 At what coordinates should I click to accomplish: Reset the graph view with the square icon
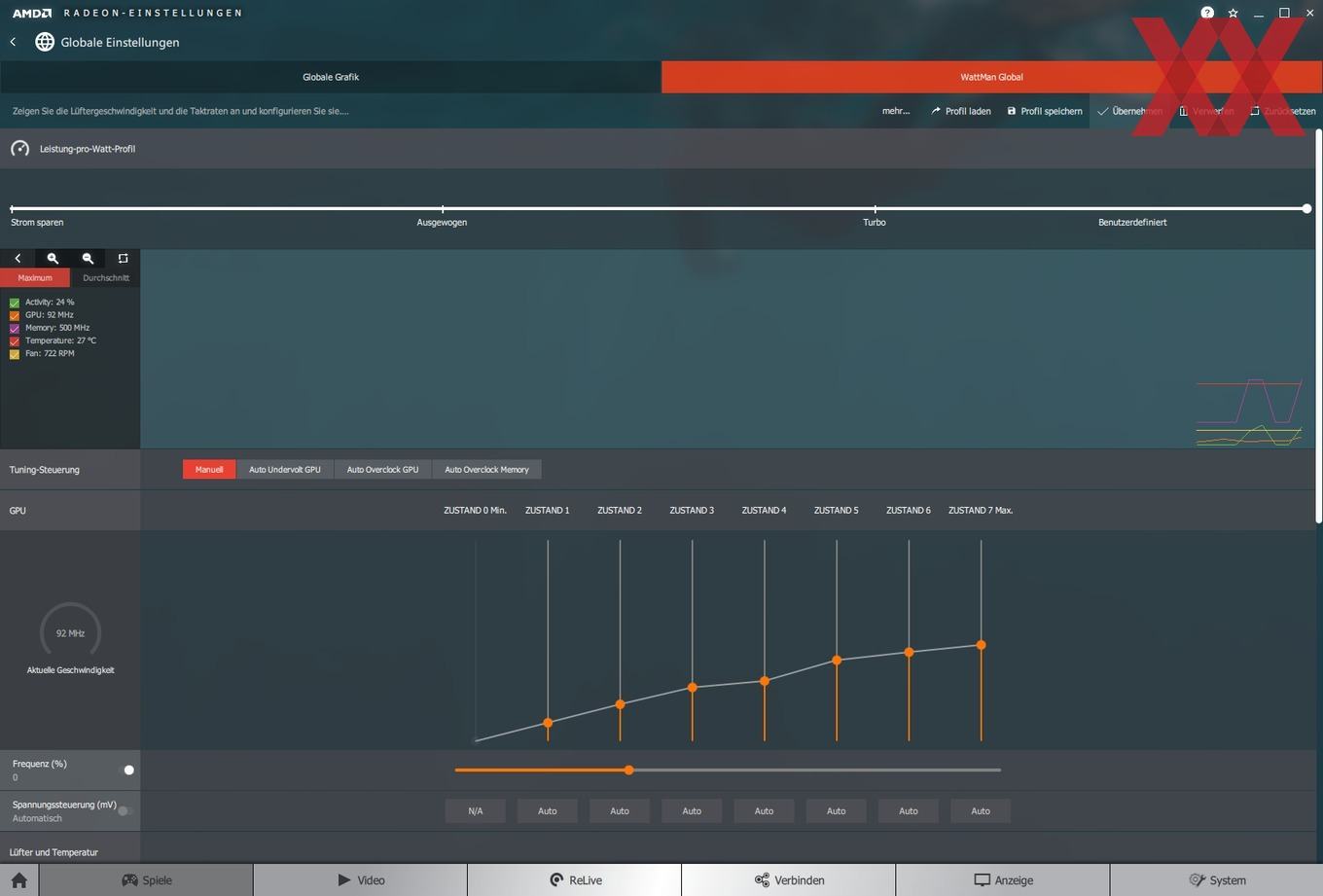[x=123, y=259]
